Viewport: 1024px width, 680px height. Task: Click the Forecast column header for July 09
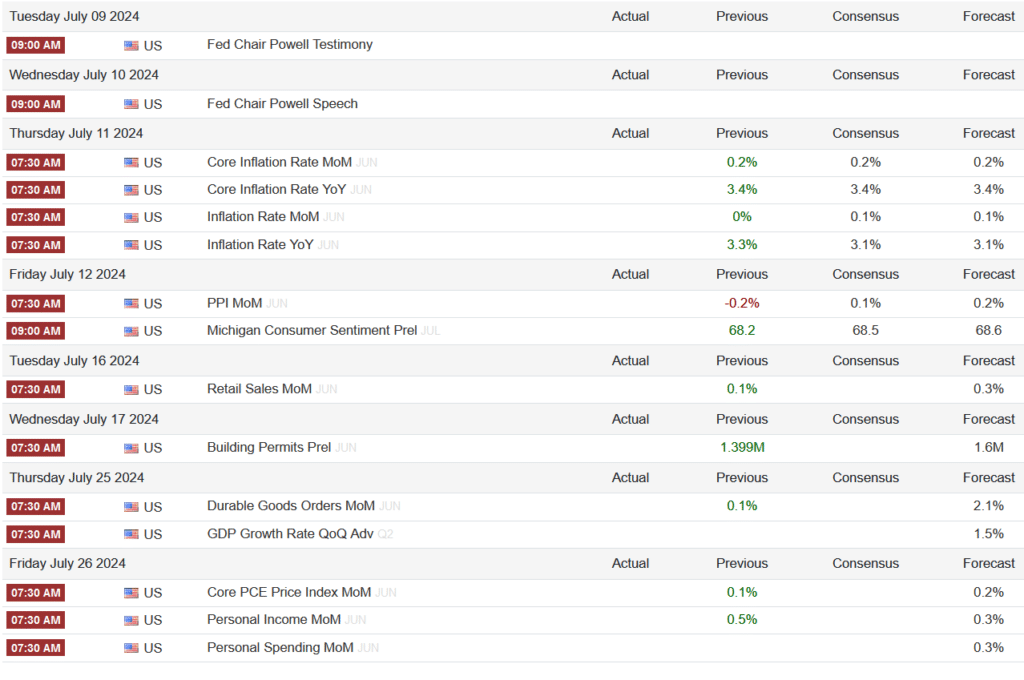pyautogui.click(x=988, y=16)
